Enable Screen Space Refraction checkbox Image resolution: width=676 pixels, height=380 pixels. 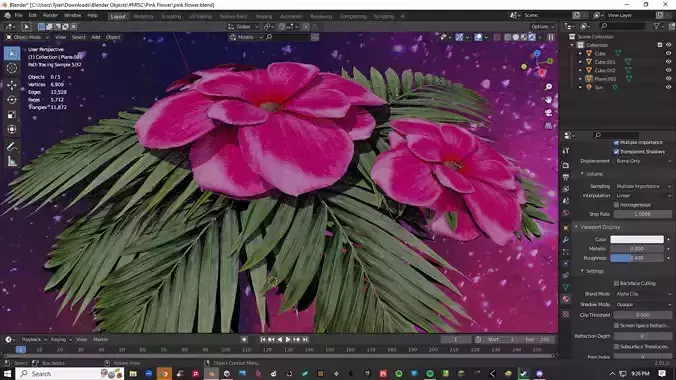[616, 326]
